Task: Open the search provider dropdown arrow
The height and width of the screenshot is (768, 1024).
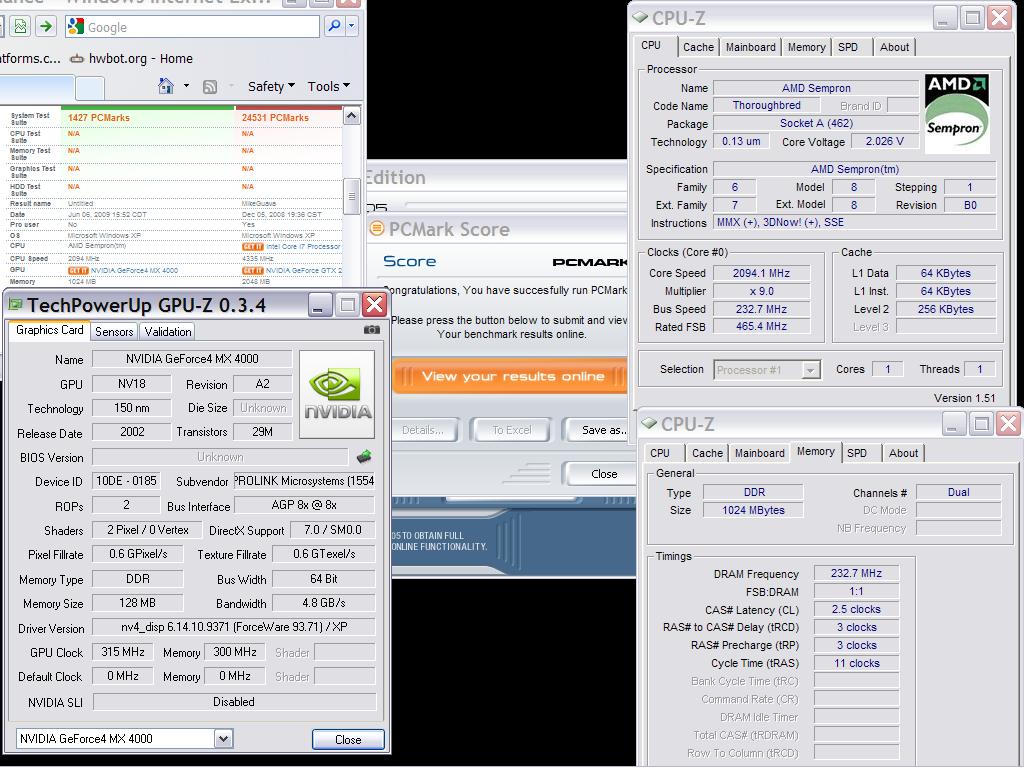Action: click(351, 26)
